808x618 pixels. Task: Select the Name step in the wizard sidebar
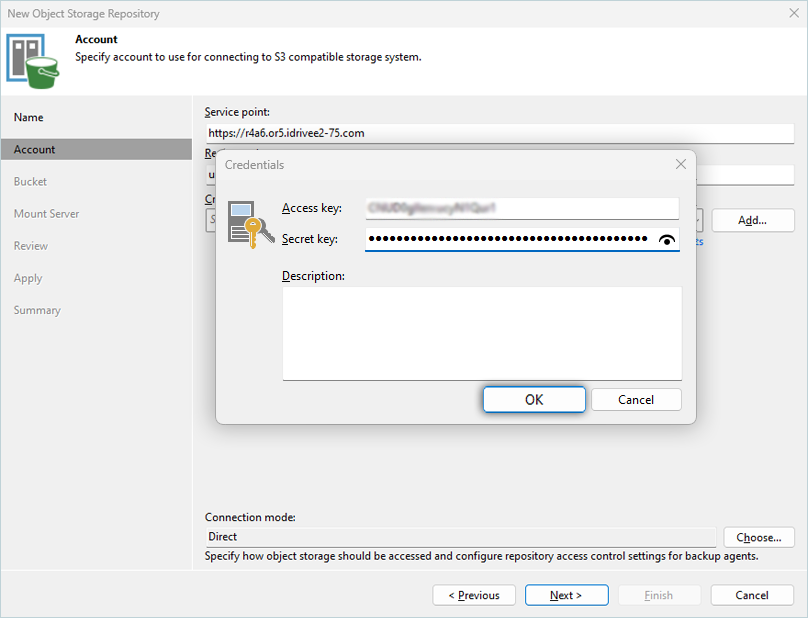29,117
